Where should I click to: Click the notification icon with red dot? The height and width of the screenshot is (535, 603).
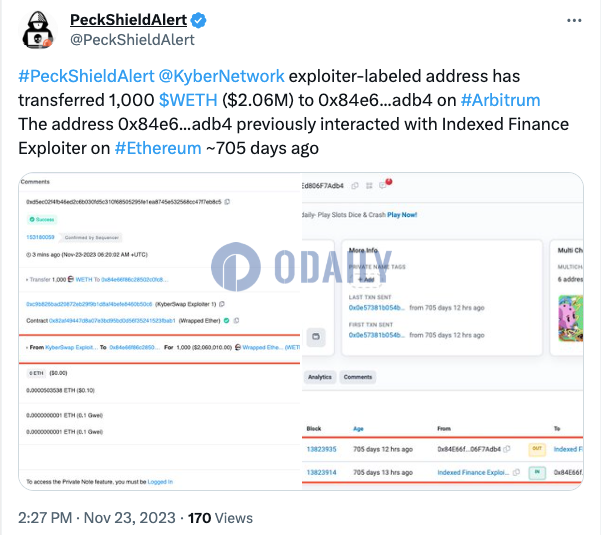pos(385,184)
